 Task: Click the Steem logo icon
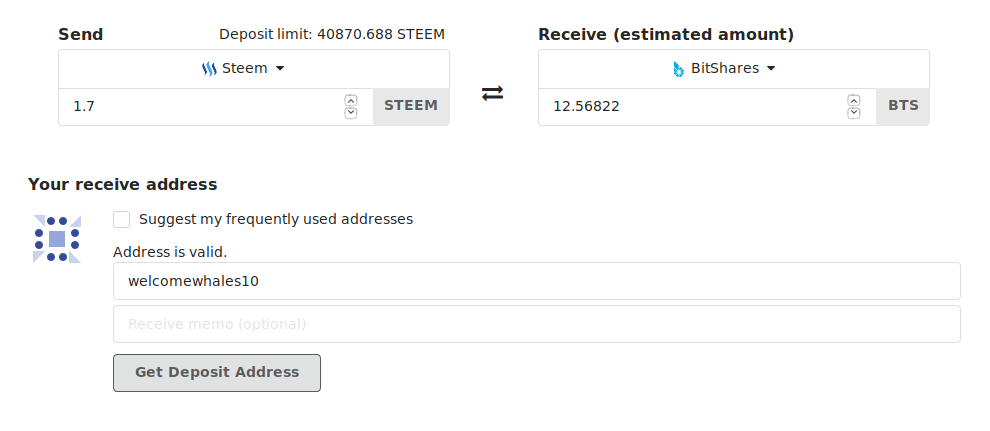point(209,69)
